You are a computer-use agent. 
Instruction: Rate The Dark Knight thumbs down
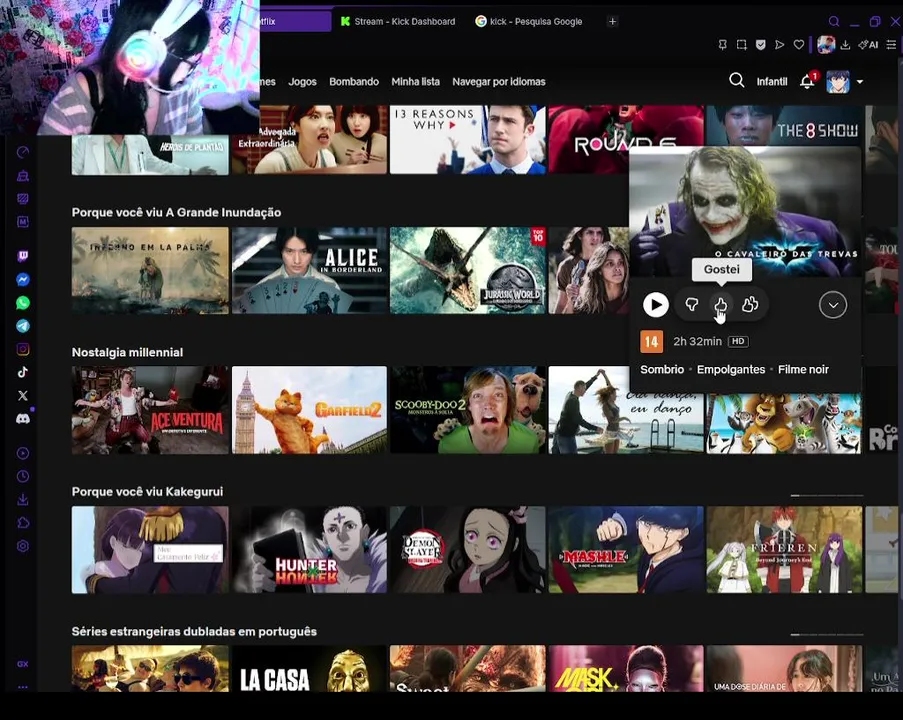(x=692, y=305)
